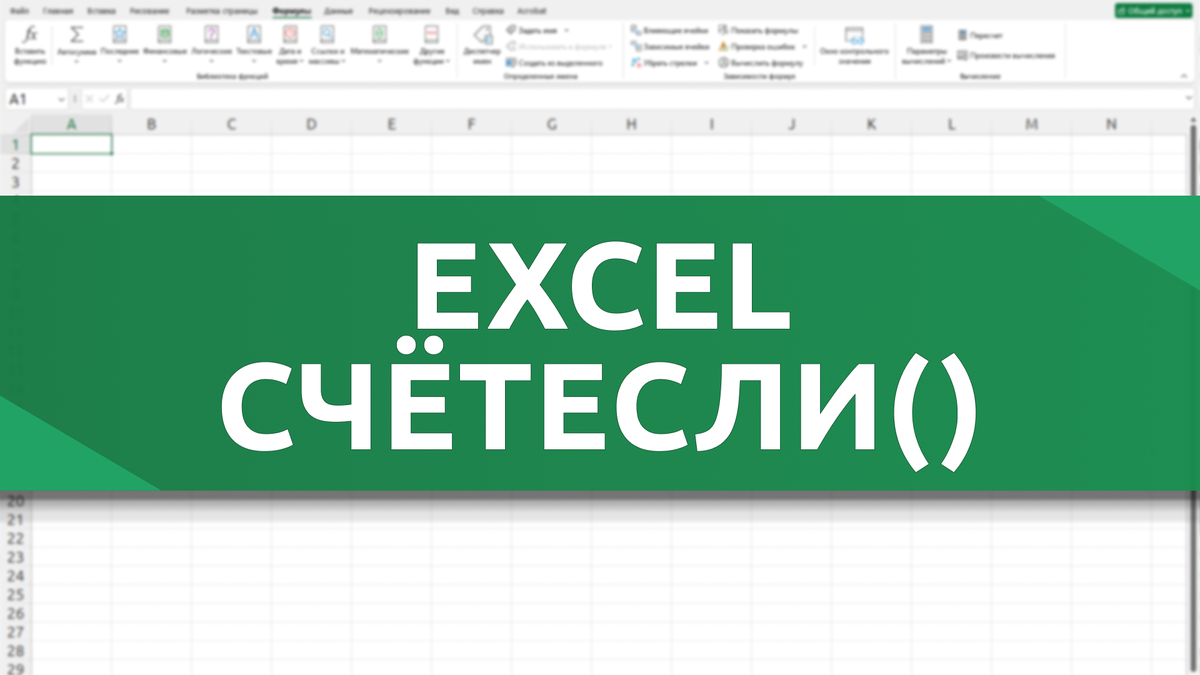Screen dimensions: 1200x675
Task: Open Окно контрольного значения
Action: pos(853,45)
